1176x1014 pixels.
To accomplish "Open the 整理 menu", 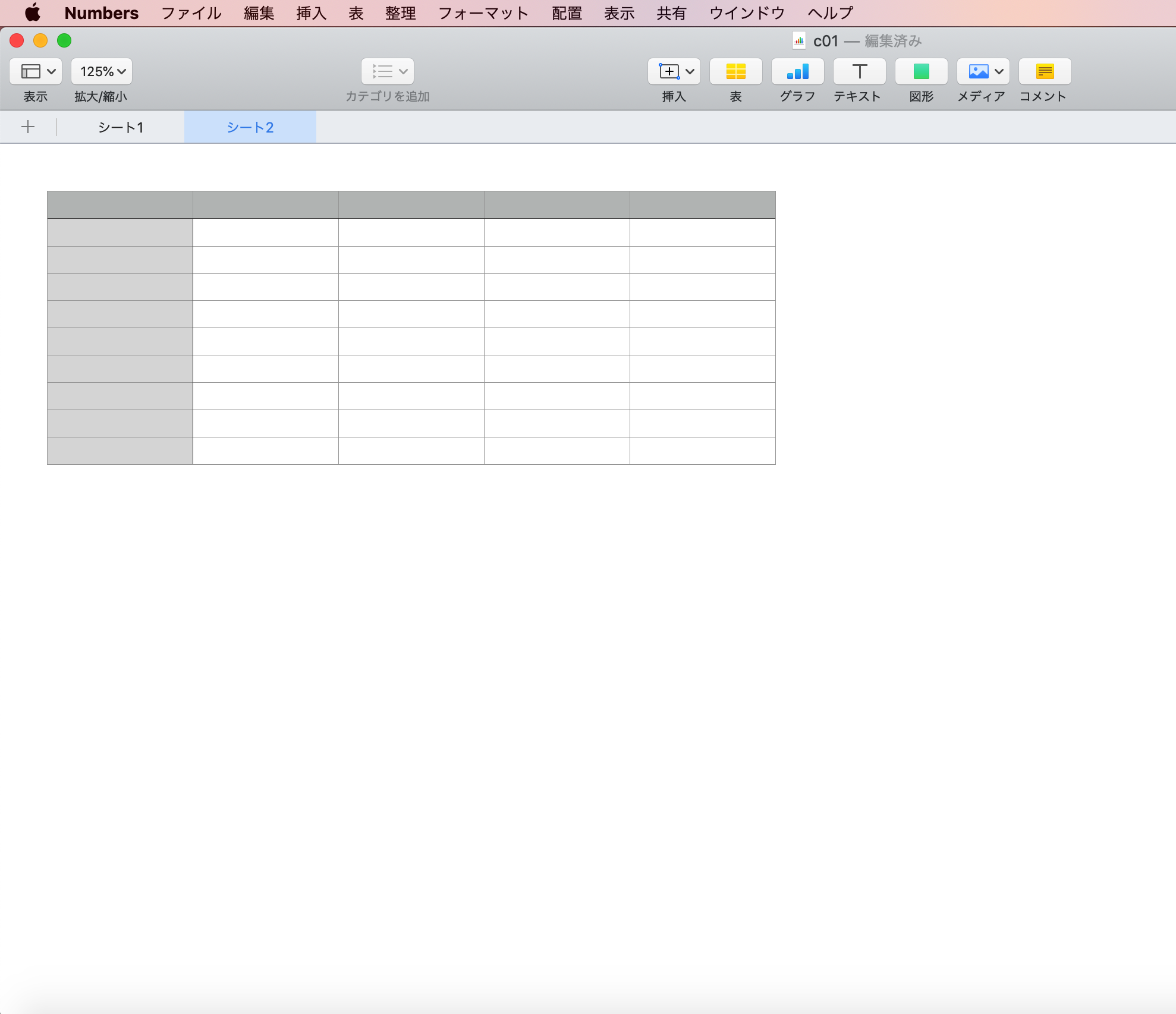I will tap(400, 13).
